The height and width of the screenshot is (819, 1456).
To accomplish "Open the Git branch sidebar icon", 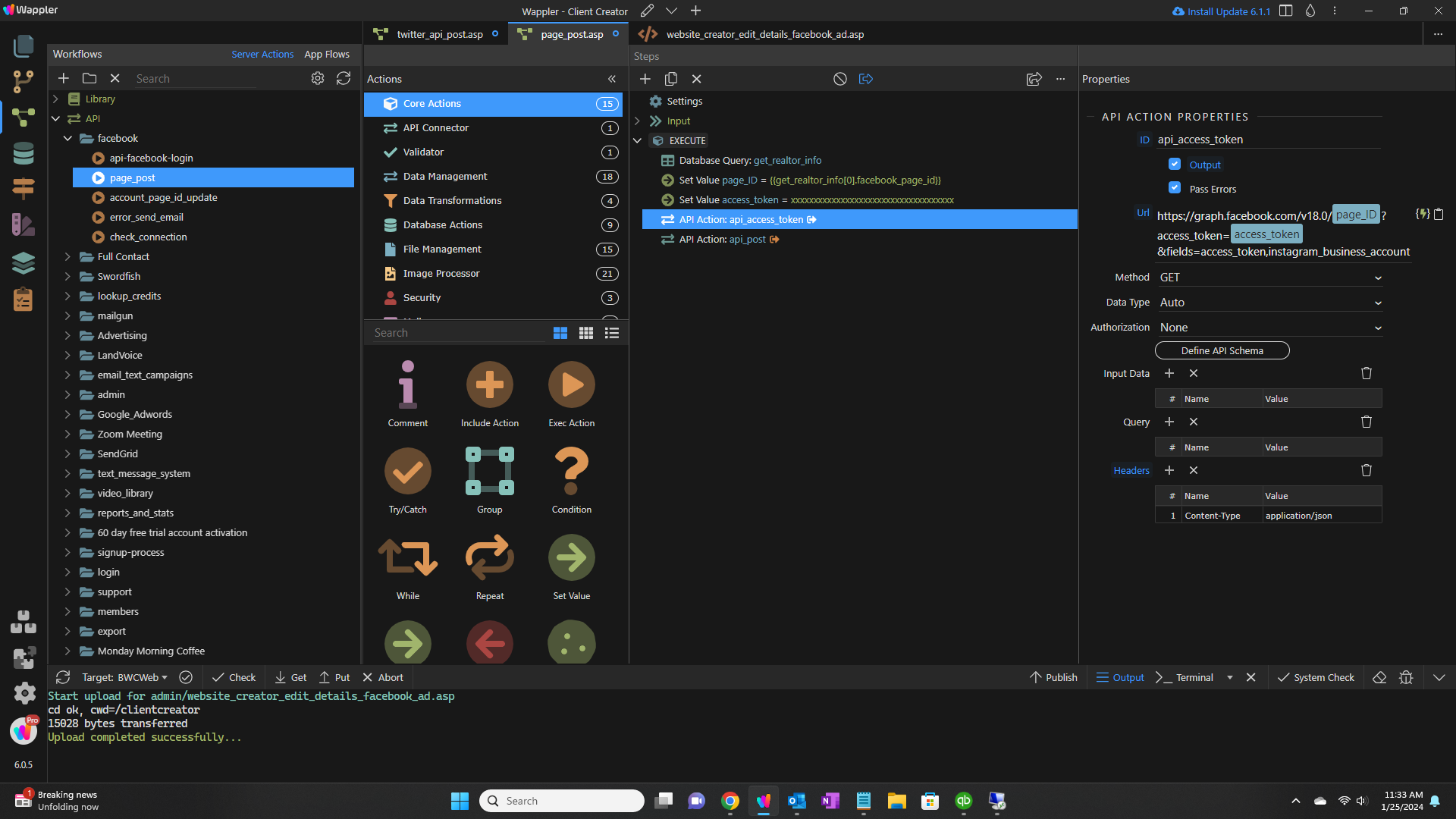I will [24, 81].
